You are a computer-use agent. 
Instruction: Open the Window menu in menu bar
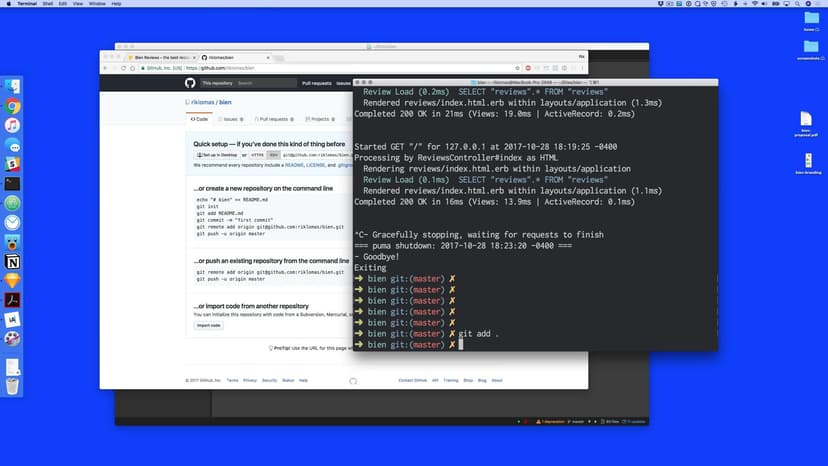(97, 4)
